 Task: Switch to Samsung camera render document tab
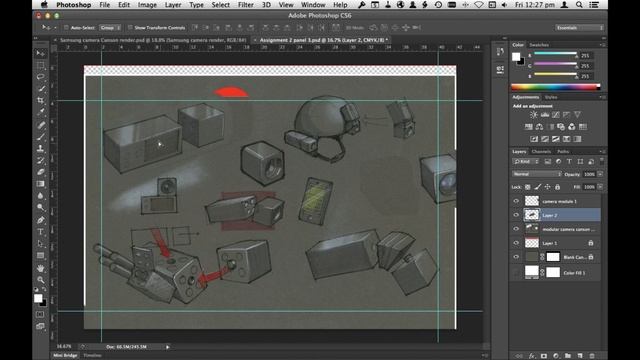pyautogui.click(x=153, y=40)
